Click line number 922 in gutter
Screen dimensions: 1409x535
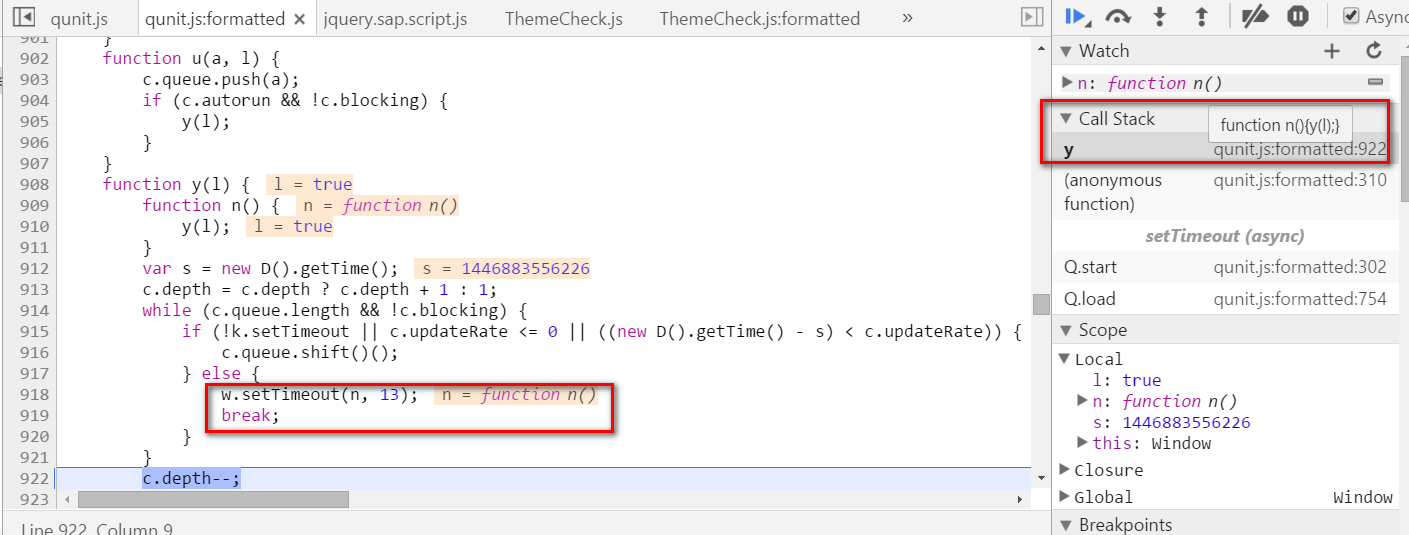pyautogui.click(x=33, y=479)
